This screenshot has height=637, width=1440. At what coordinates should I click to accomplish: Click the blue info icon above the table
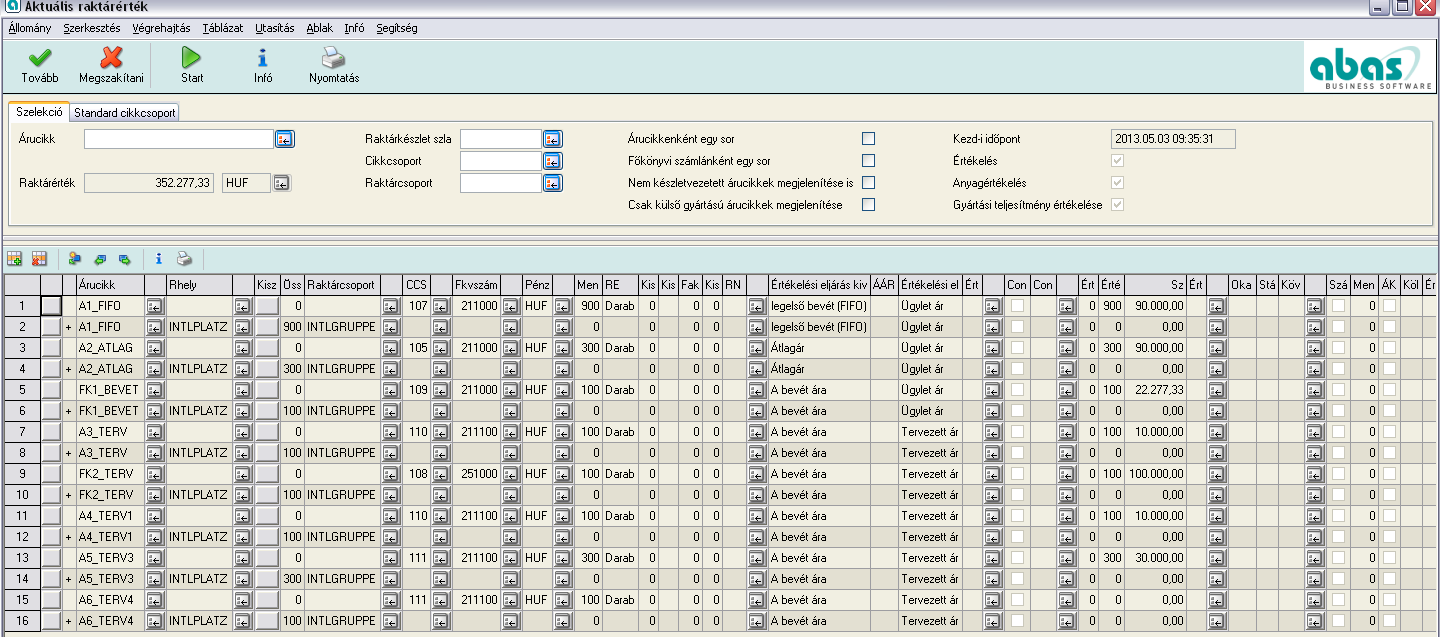(158, 259)
